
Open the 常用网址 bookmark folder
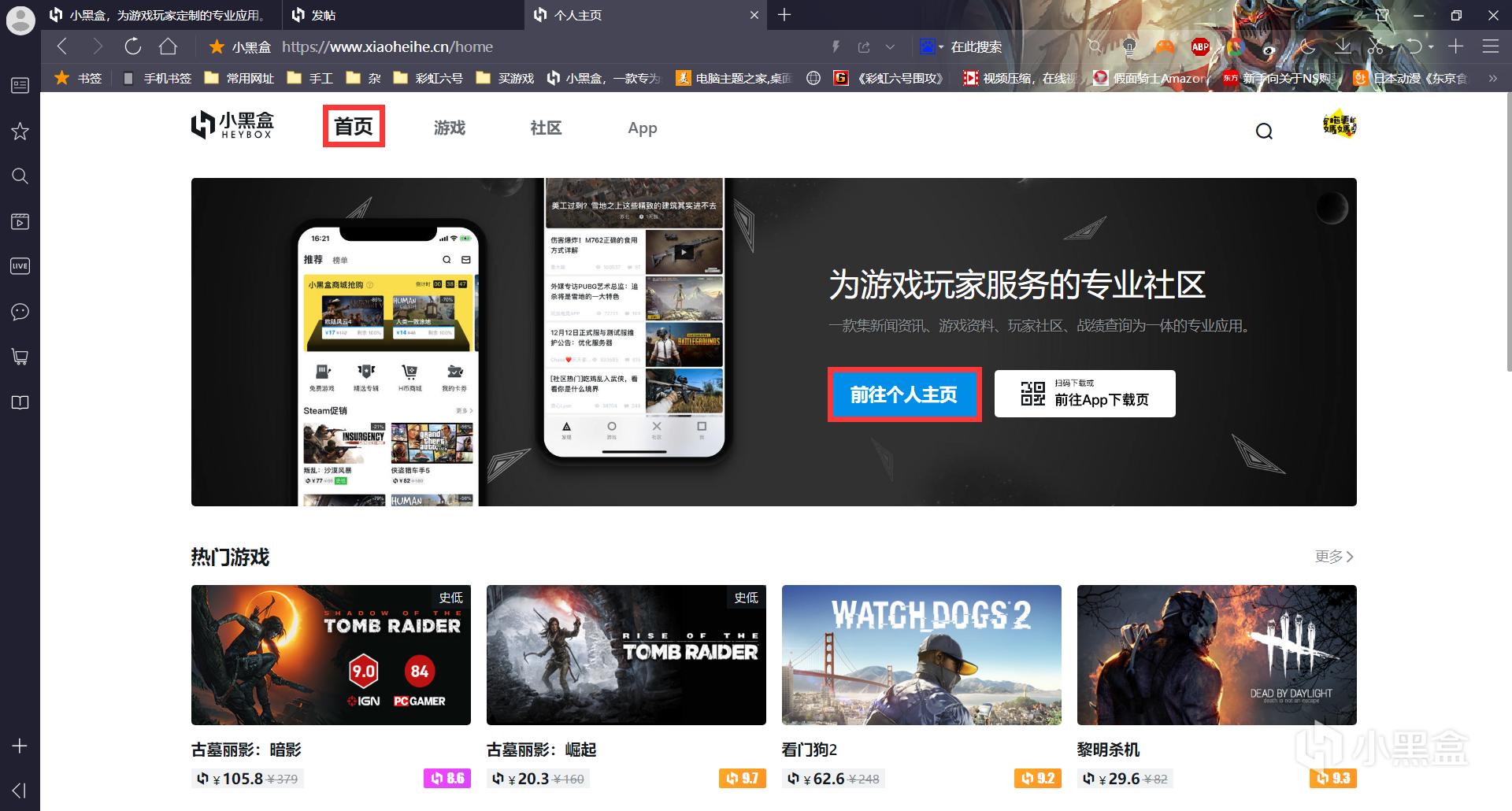pyautogui.click(x=239, y=78)
